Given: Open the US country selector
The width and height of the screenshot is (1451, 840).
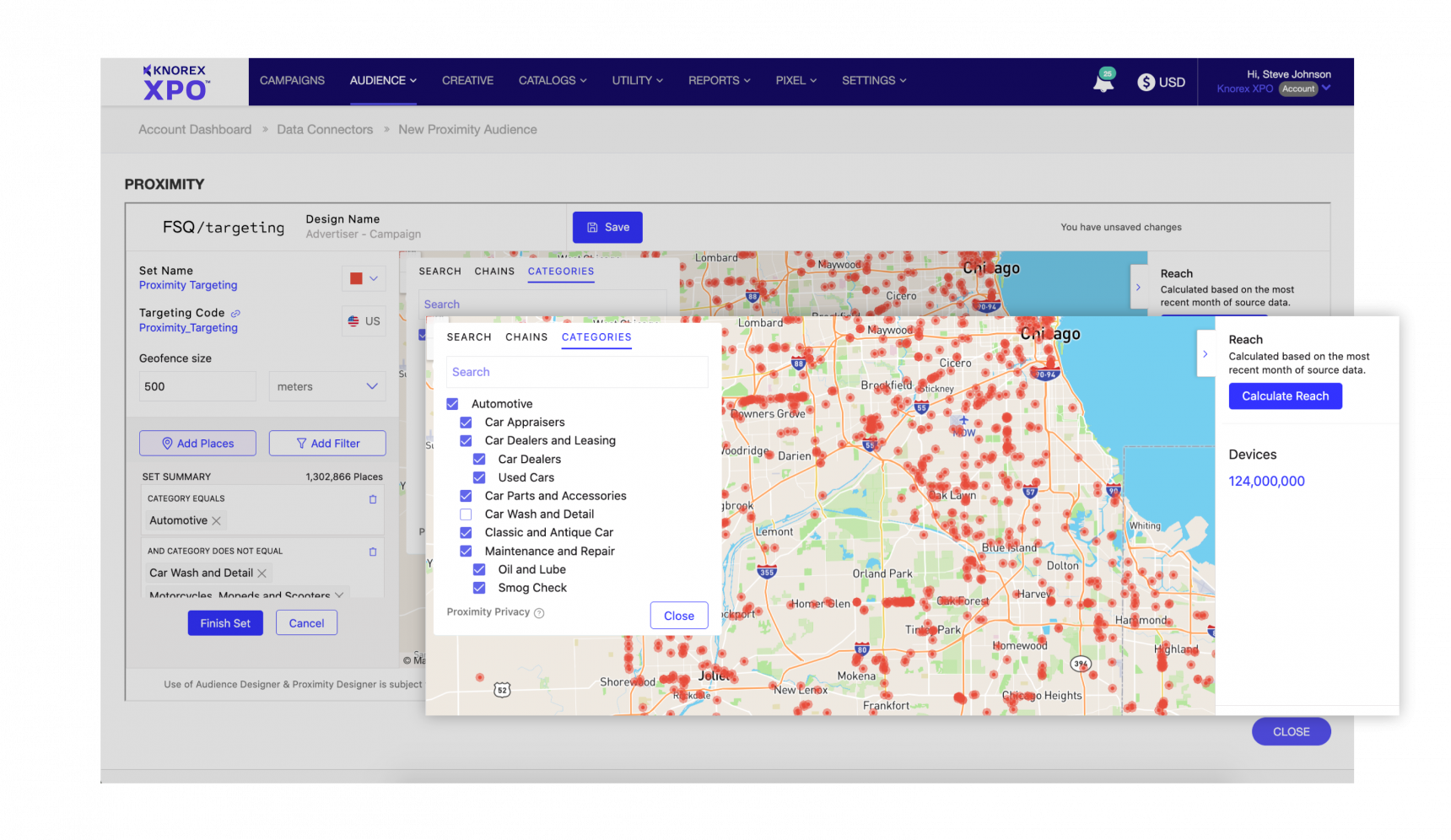Looking at the screenshot, I should 364,322.
